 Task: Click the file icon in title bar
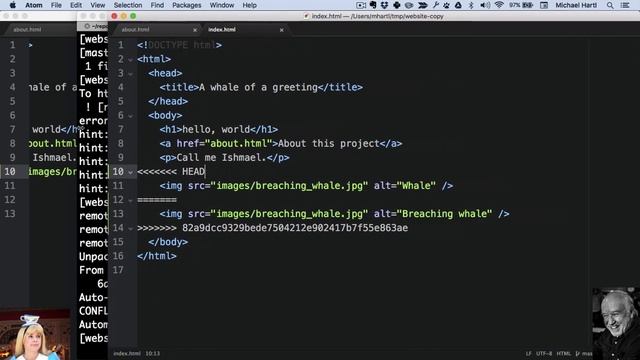(306, 16)
